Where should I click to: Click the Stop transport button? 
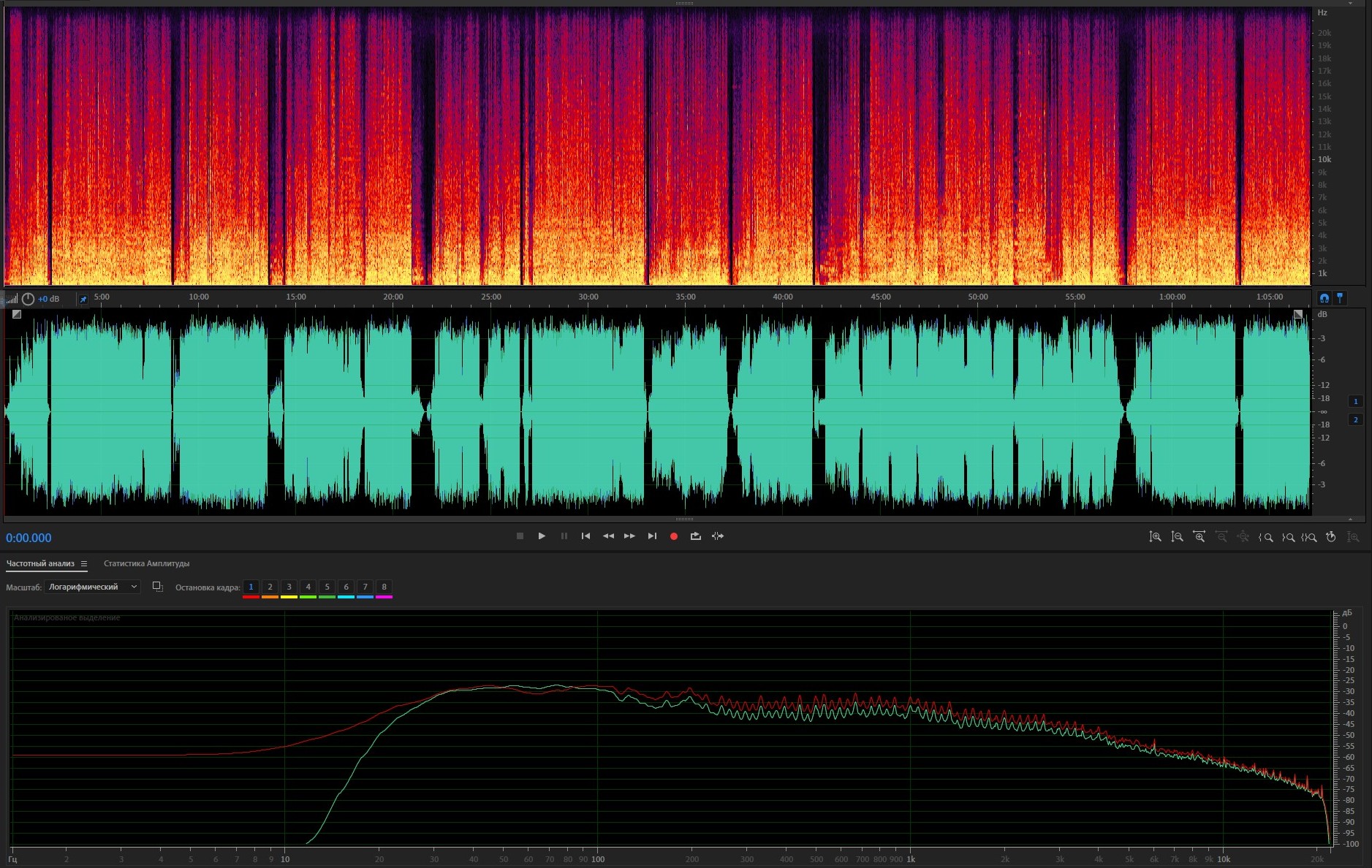(520, 536)
